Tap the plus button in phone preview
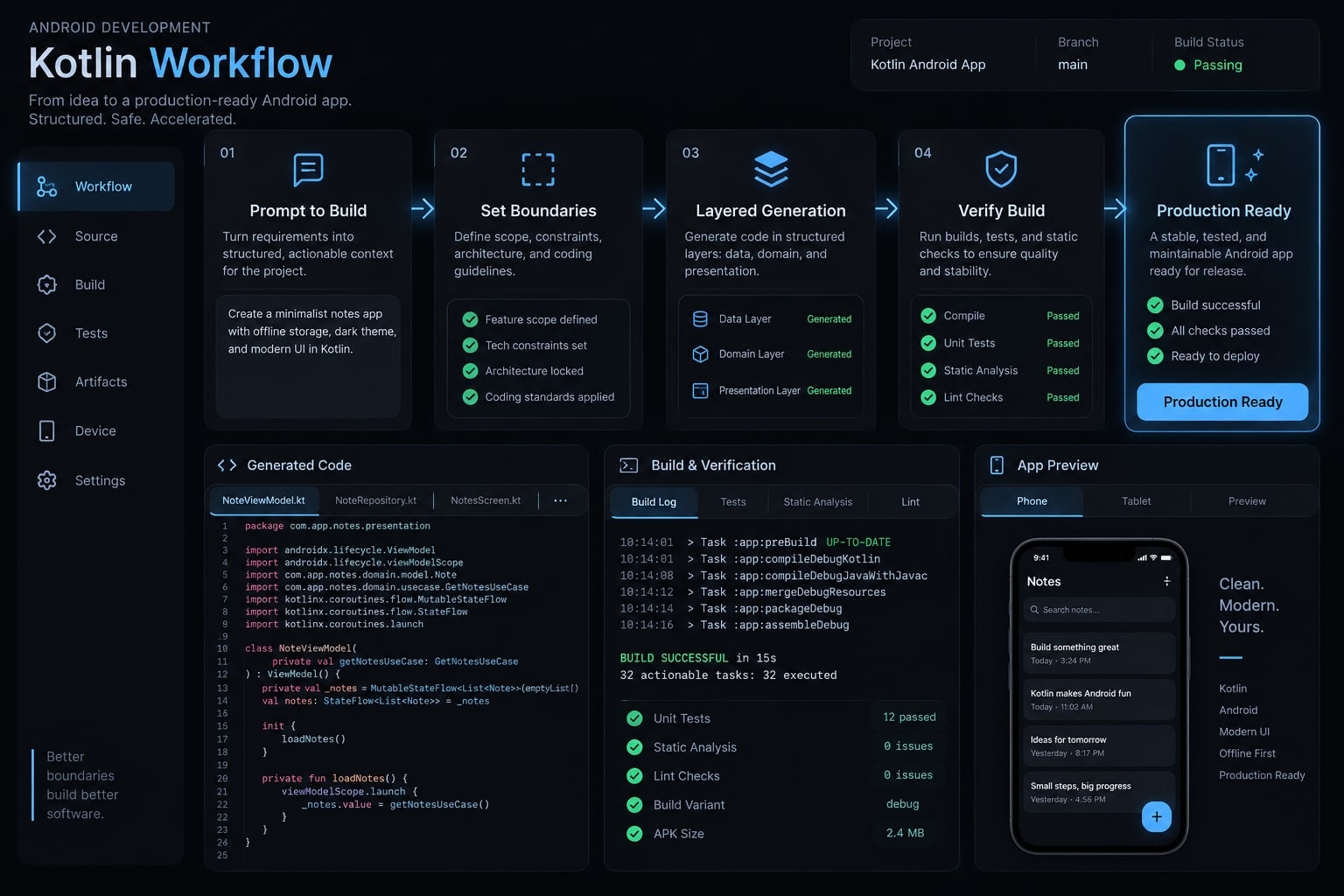1344x896 pixels. click(x=1157, y=816)
